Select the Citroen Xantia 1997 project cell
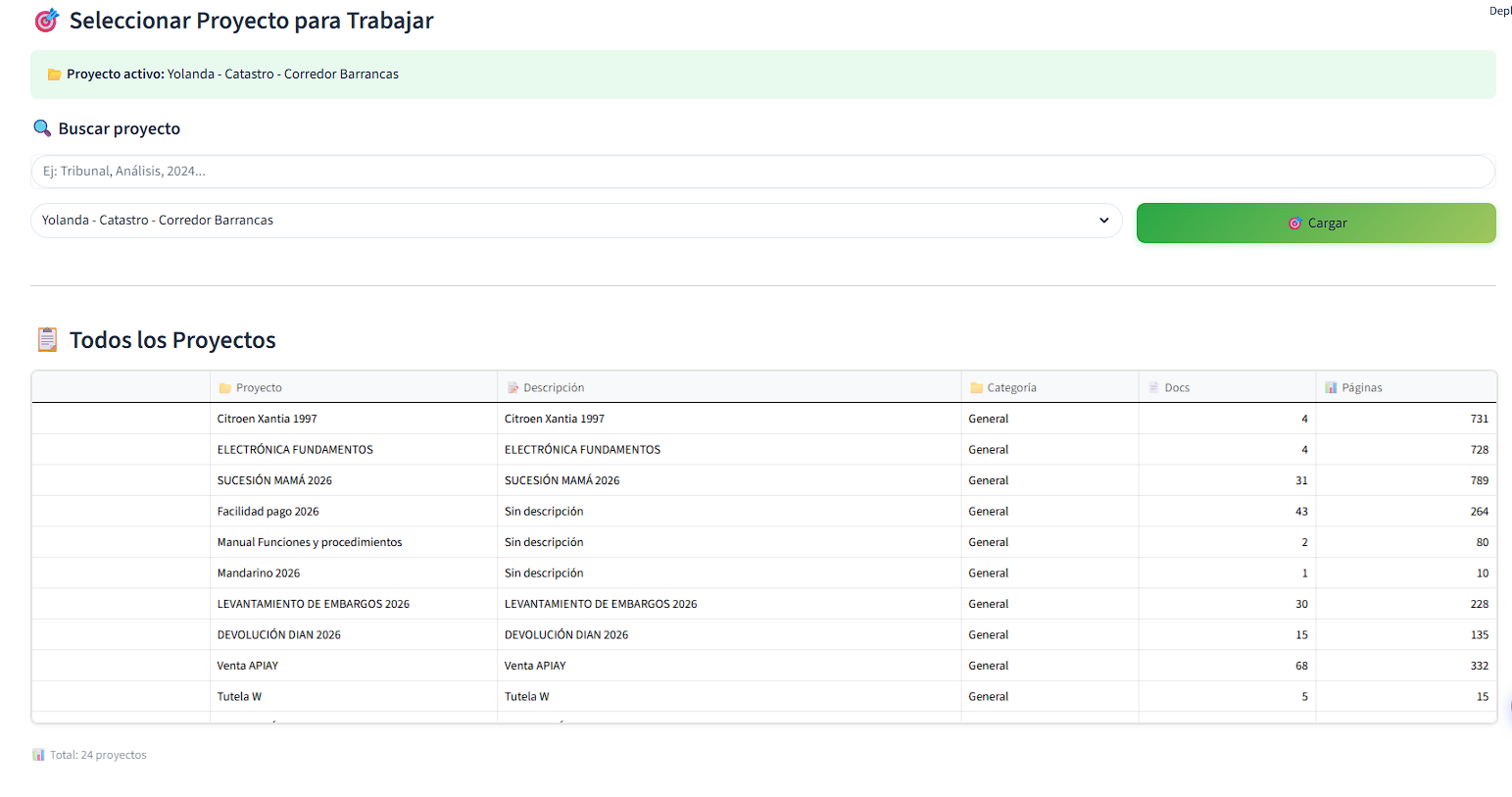The height and width of the screenshot is (797, 1512). [268, 419]
